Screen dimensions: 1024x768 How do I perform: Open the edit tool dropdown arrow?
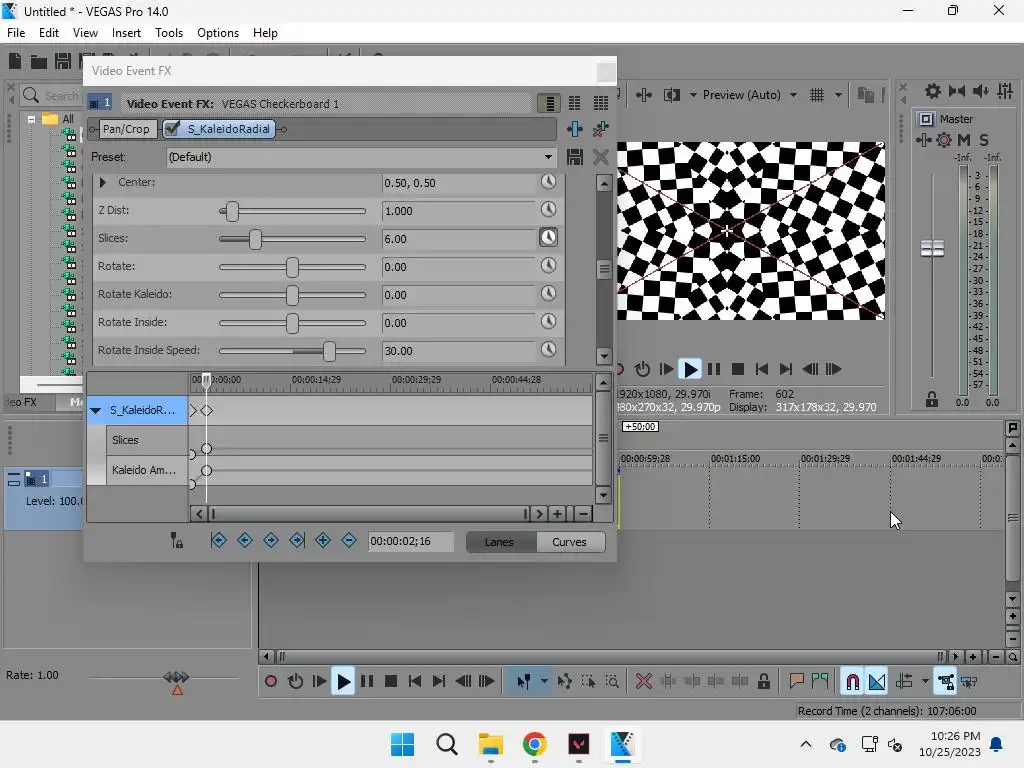(x=544, y=681)
